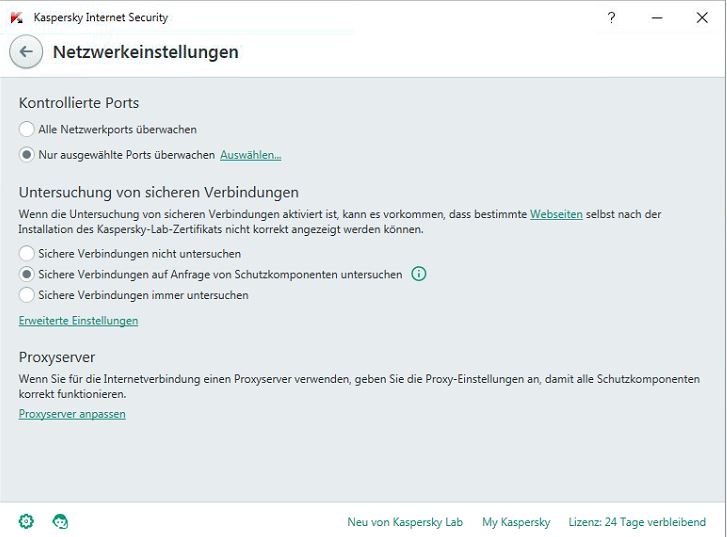This screenshot has width=727, height=537.
Task: Click Lizenz: 24 Tage verbleibend
Action: tap(637, 522)
